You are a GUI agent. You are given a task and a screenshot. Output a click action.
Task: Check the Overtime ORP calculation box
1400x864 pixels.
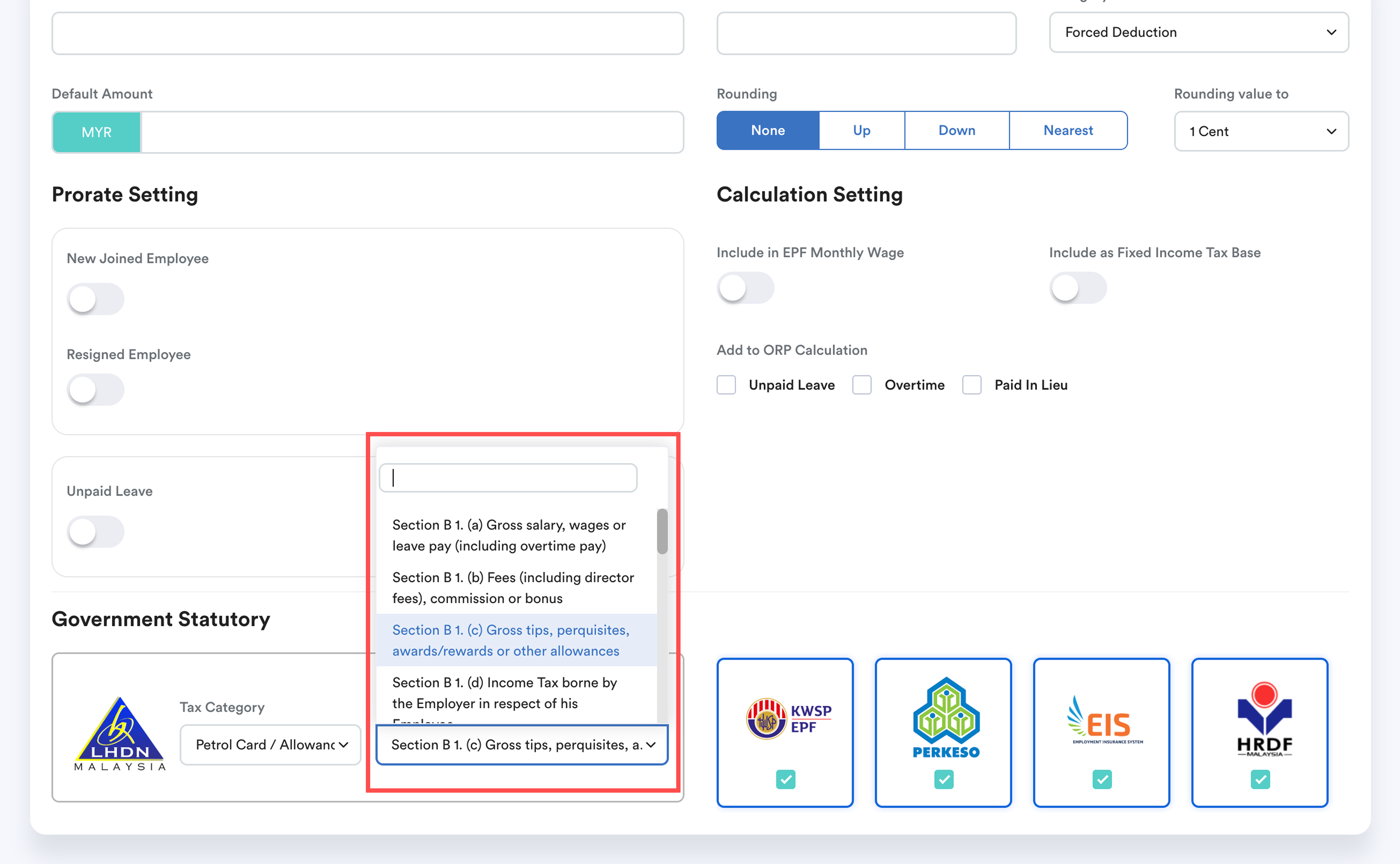861,384
